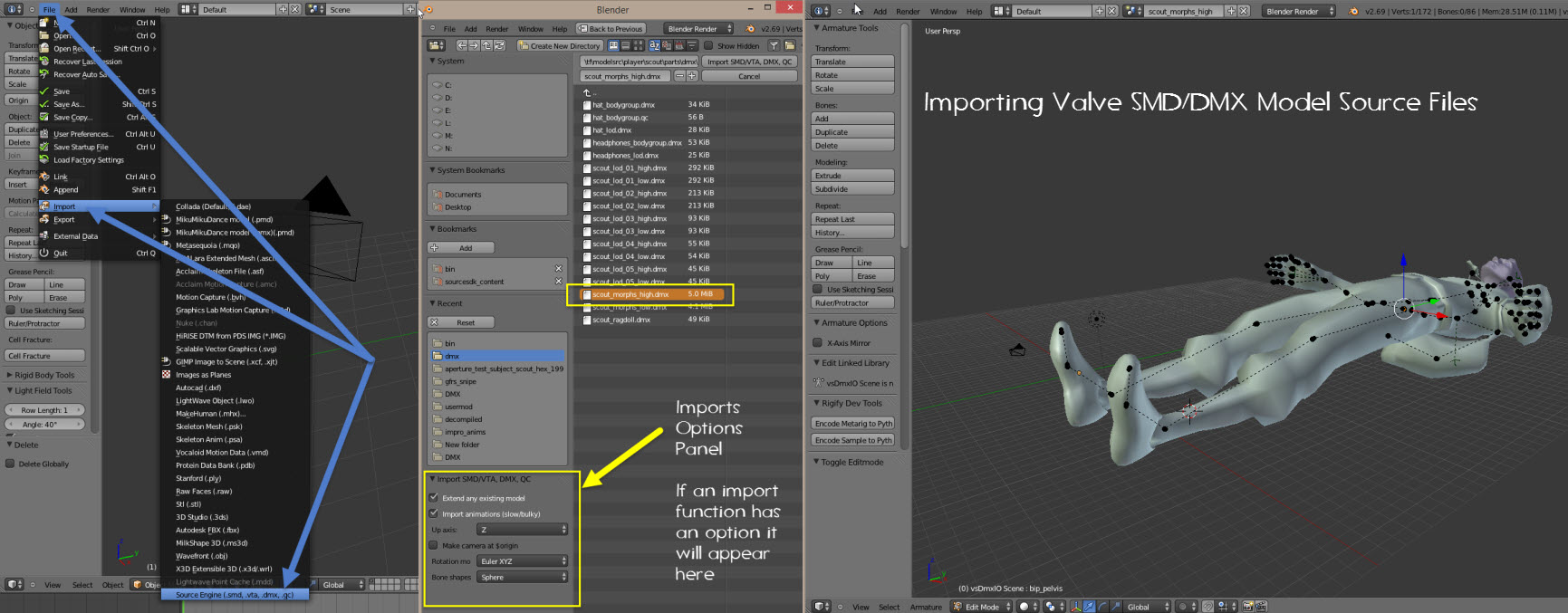Decrement the file name number (minus)
The width and height of the screenshot is (1568, 613).
pos(680,76)
